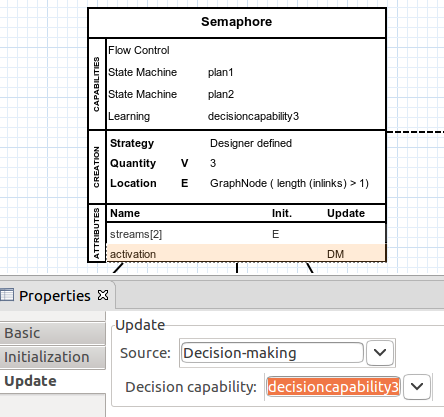444x417 pixels.
Task: Select the activation attribute row
Action: coord(246,254)
